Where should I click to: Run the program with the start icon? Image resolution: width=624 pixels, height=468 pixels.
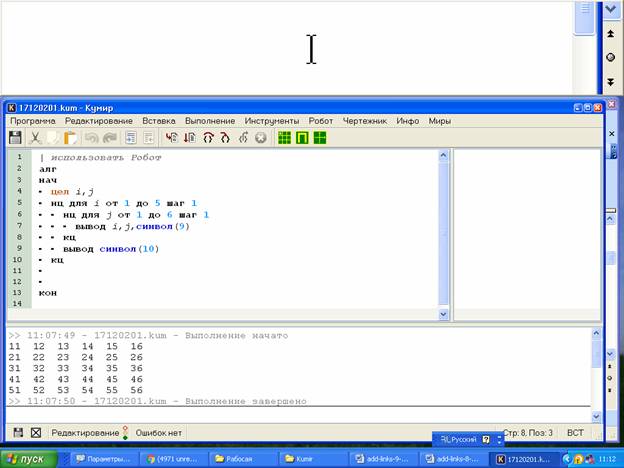click(172, 138)
